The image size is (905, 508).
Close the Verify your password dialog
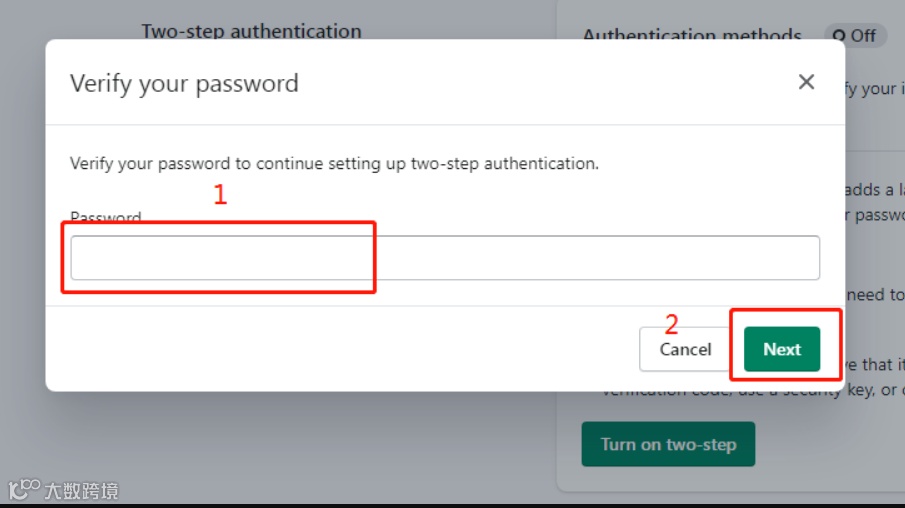(x=806, y=82)
